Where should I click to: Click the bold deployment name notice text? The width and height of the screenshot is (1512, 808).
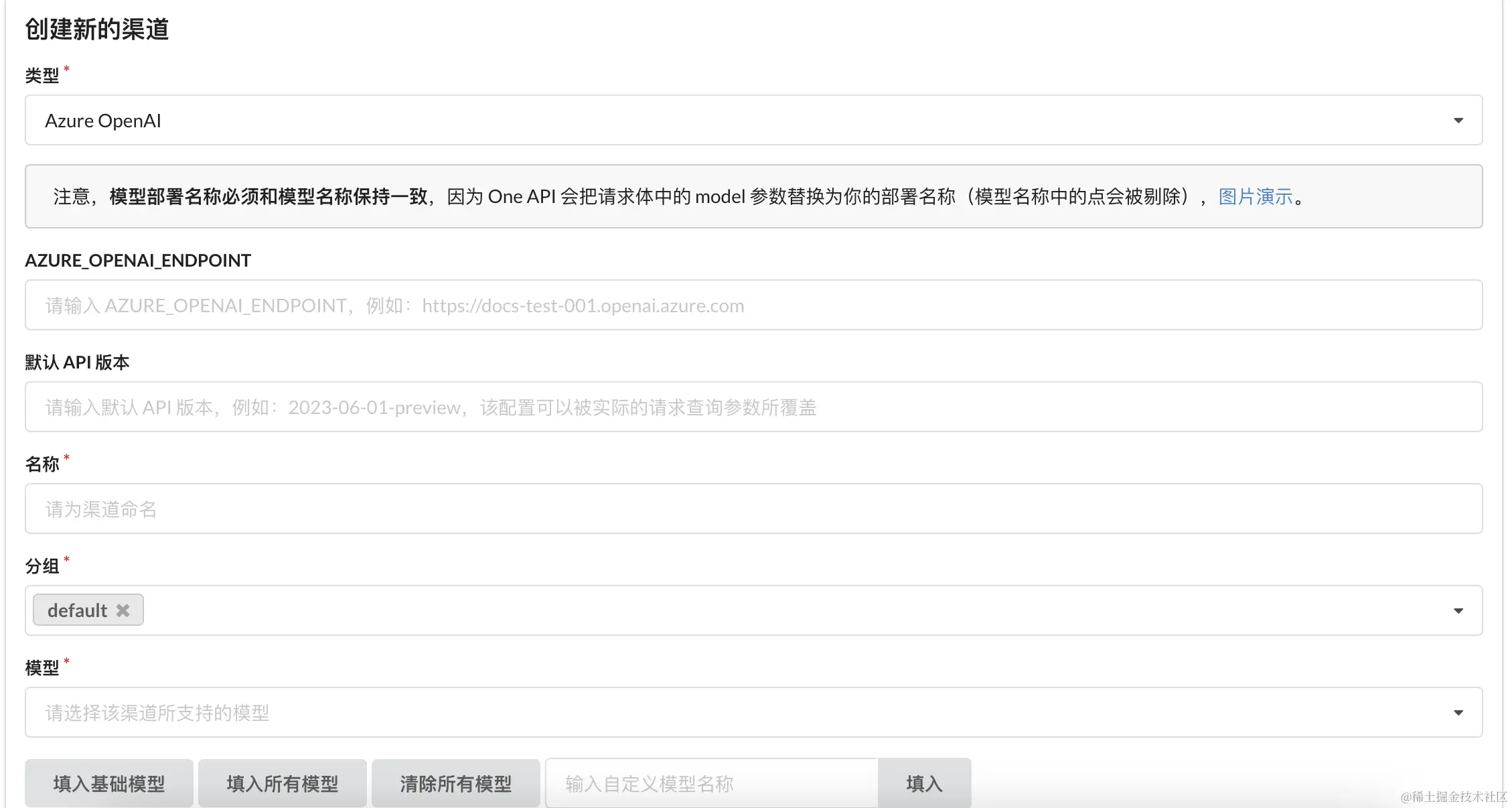coord(268,197)
